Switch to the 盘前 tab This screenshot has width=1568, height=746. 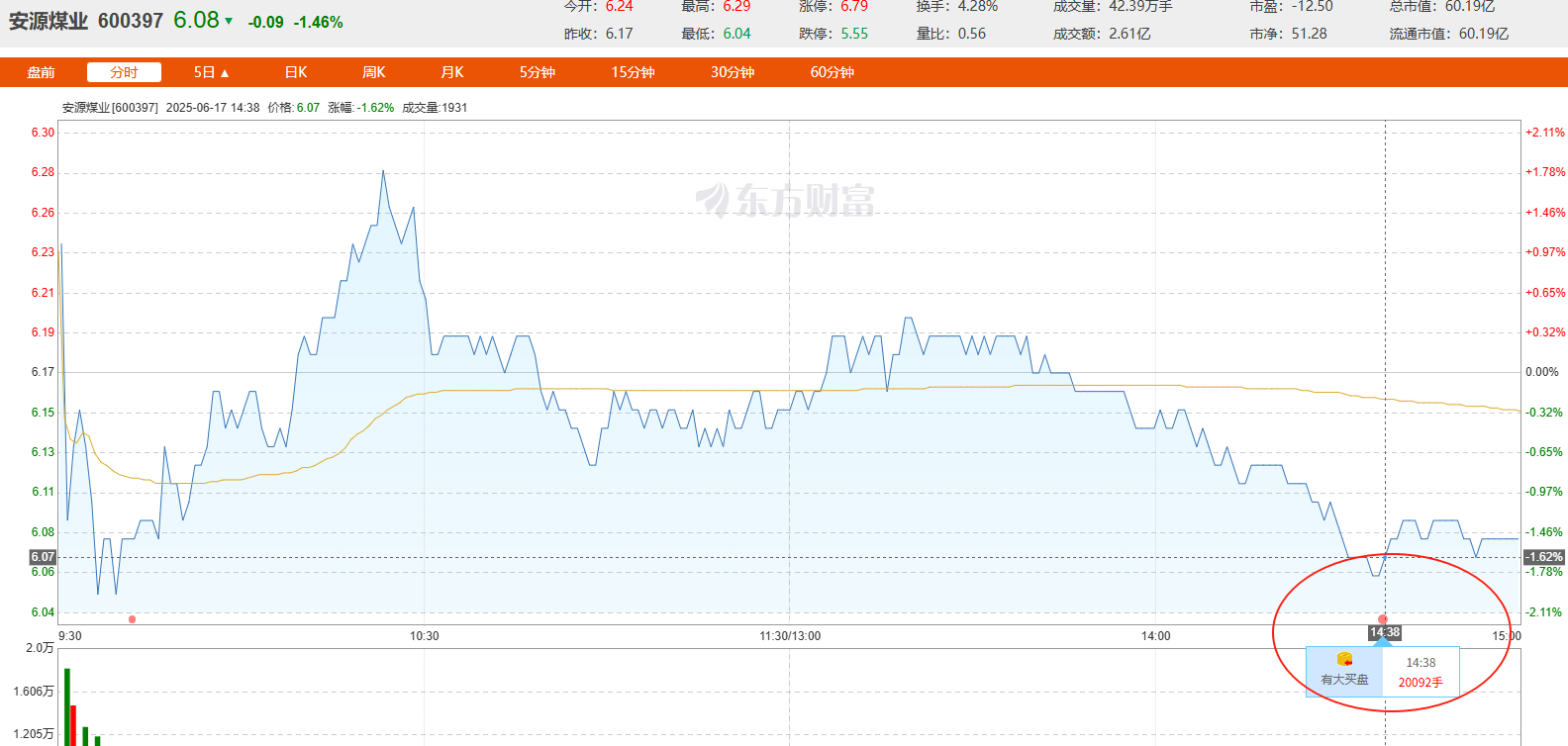coord(41,72)
